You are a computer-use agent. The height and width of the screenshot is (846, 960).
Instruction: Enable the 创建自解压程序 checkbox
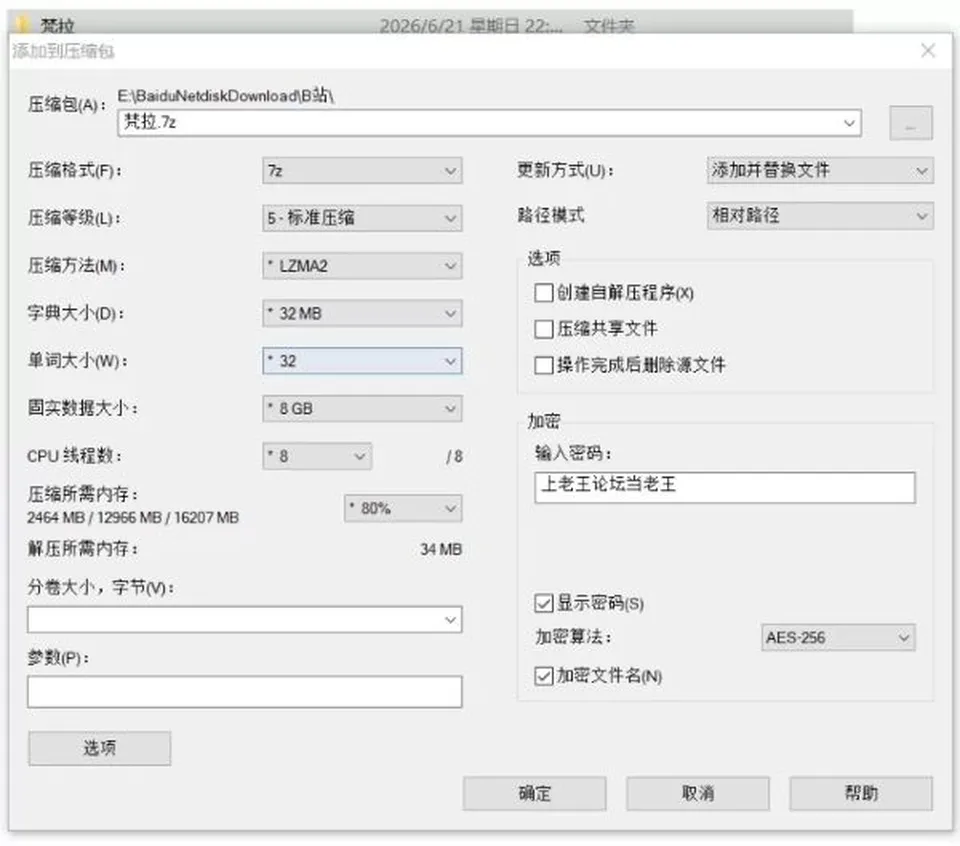point(544,293)
